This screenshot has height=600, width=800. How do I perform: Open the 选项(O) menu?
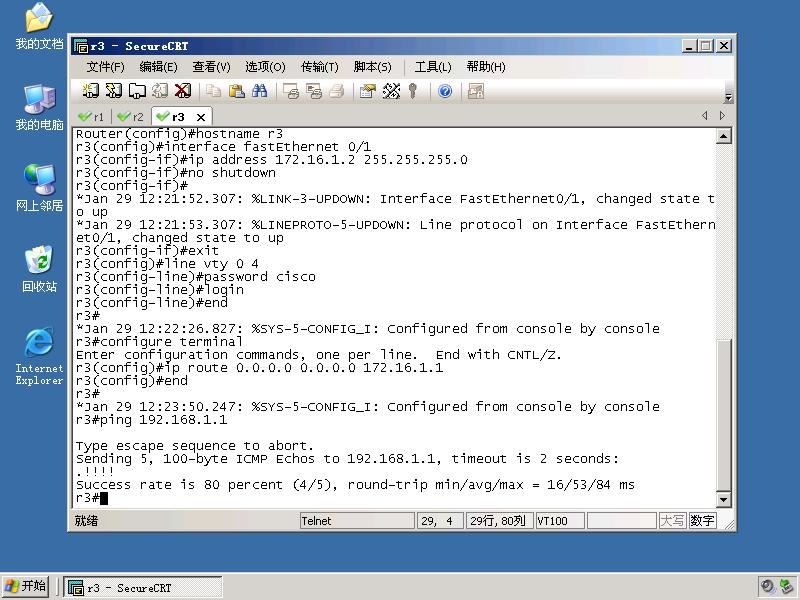265,67
